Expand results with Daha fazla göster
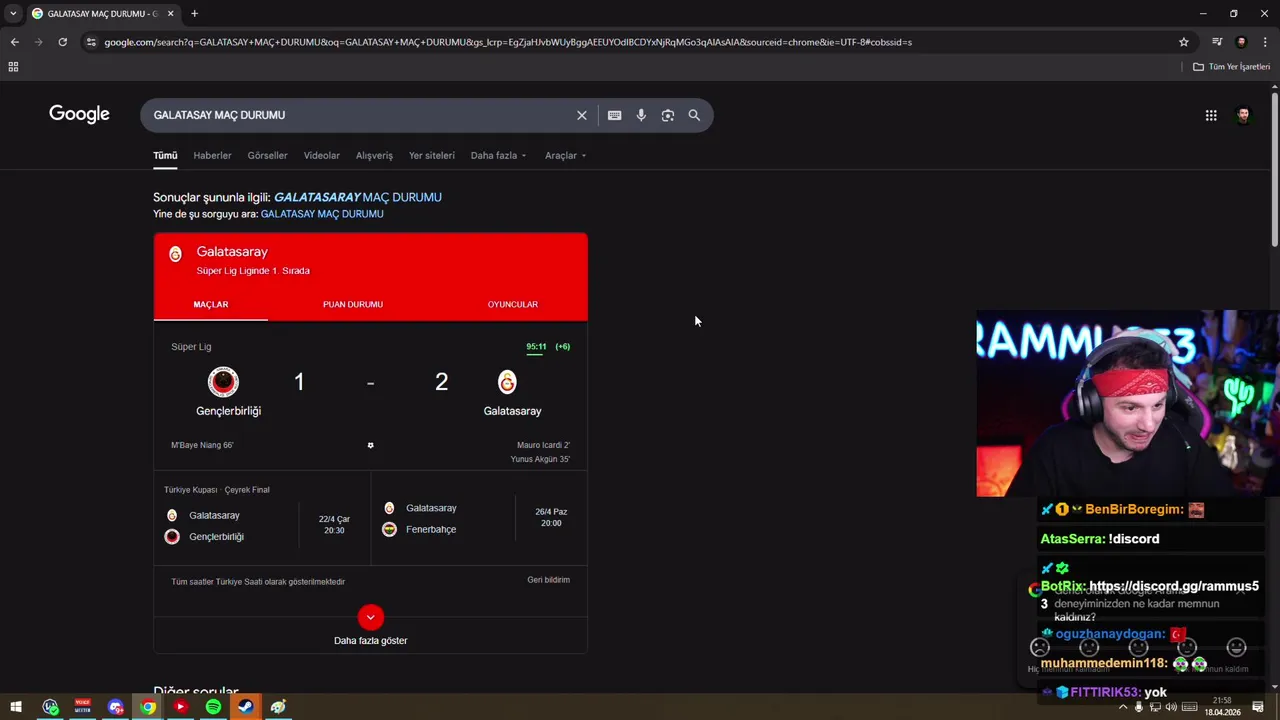The width and height of the screenshot is (1280, 720). (370, 627)
